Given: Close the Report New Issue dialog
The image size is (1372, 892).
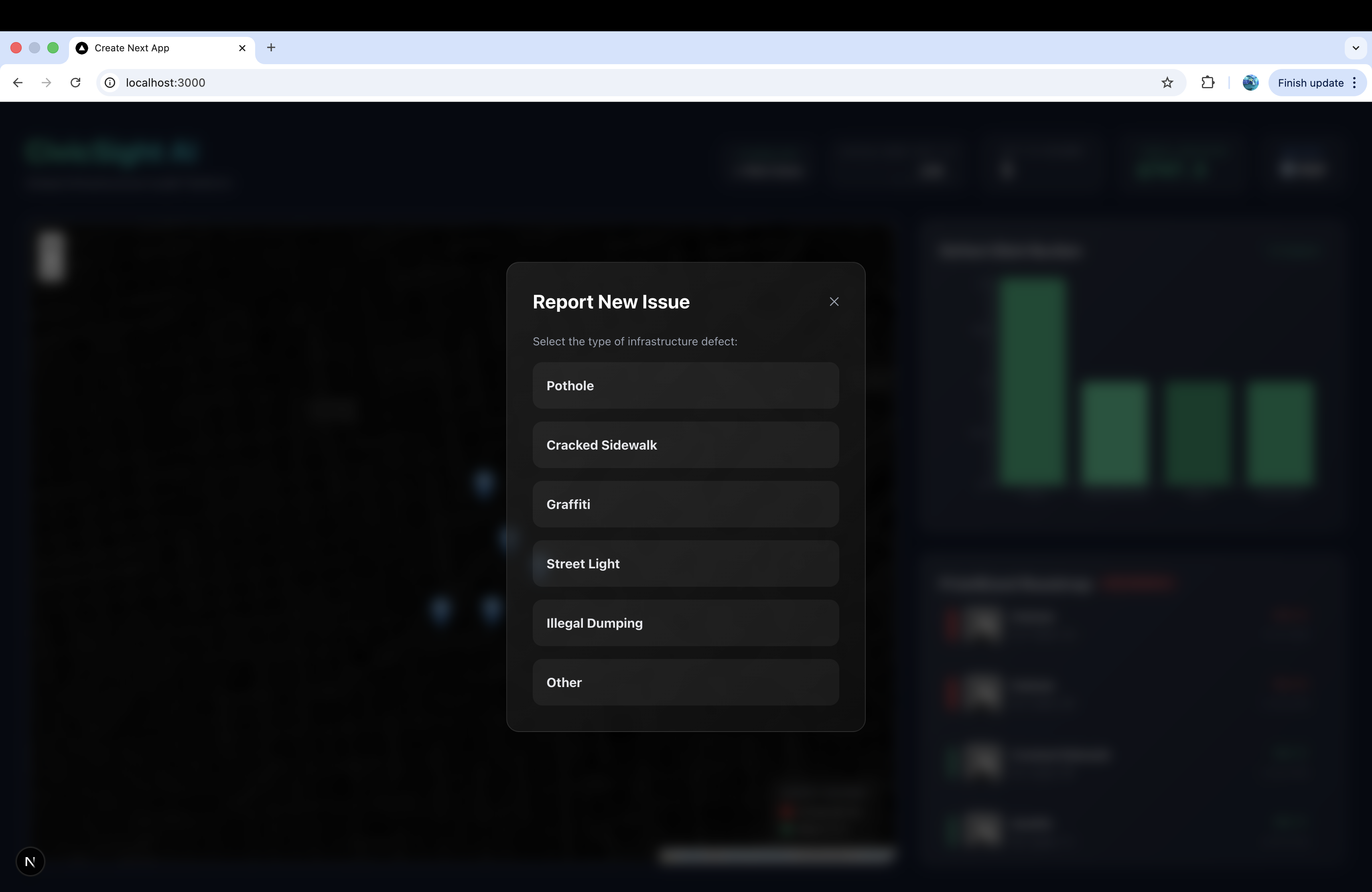Looking at the screenshot, I should point(834,302).
